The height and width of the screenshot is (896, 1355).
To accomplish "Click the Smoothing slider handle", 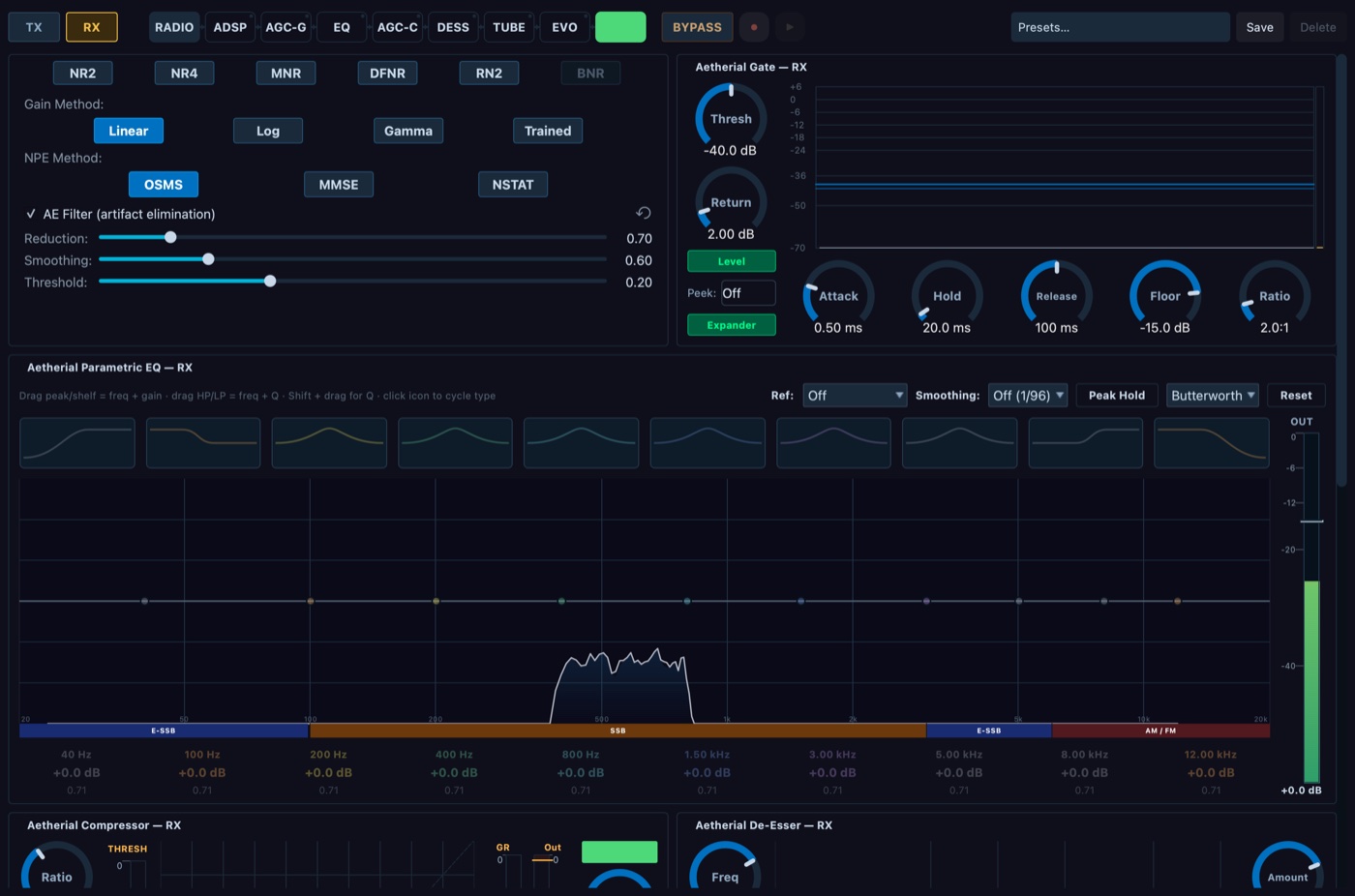I will (x=208, y=259).
